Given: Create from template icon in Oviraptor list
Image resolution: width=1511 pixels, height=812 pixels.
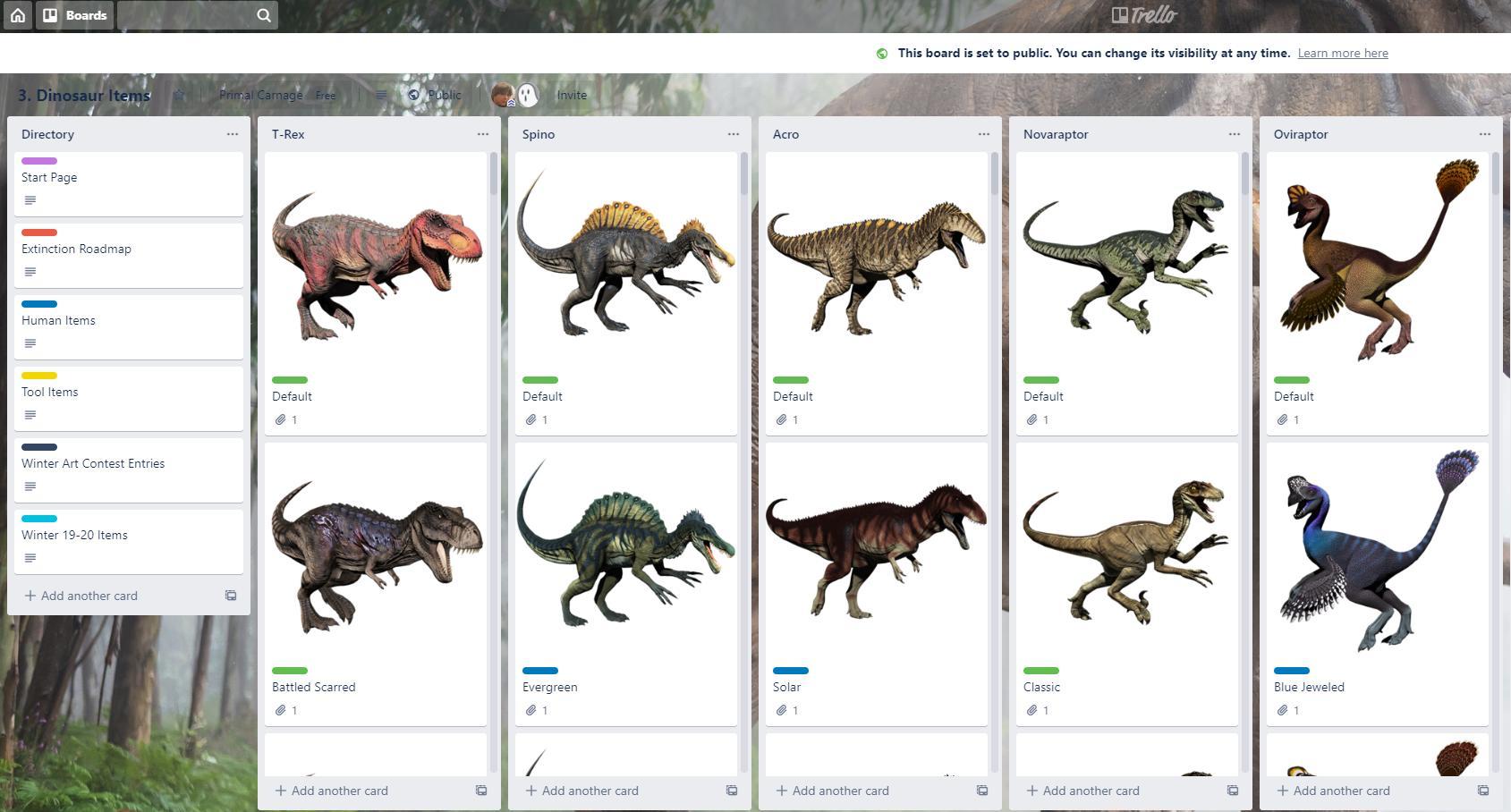Looking at the screenshot, I should click(1483, 791).
